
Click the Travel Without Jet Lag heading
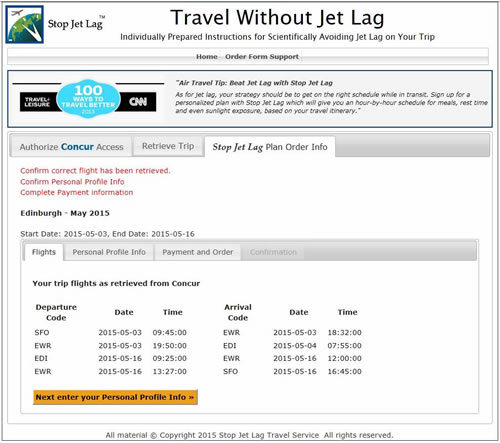(x=277, y=18)
